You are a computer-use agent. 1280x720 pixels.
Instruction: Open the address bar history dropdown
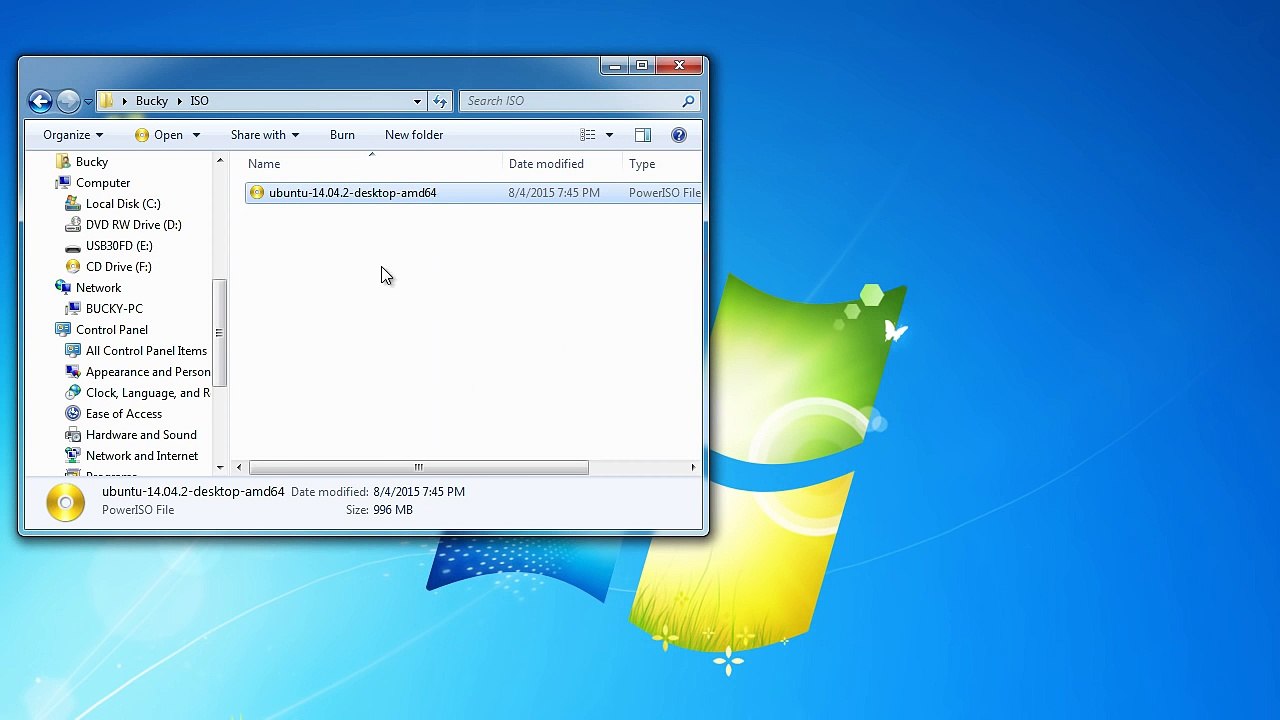(417, 101)
